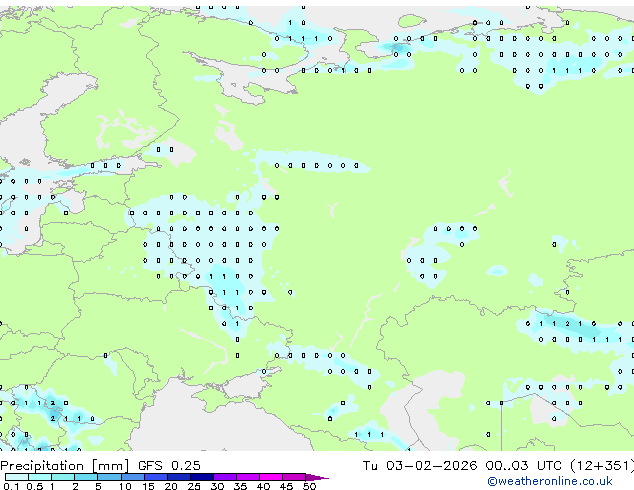The image size is (634, 490).
Task: Click the 15–20 mm legend swatch
Action: click(x=156, y=477)
